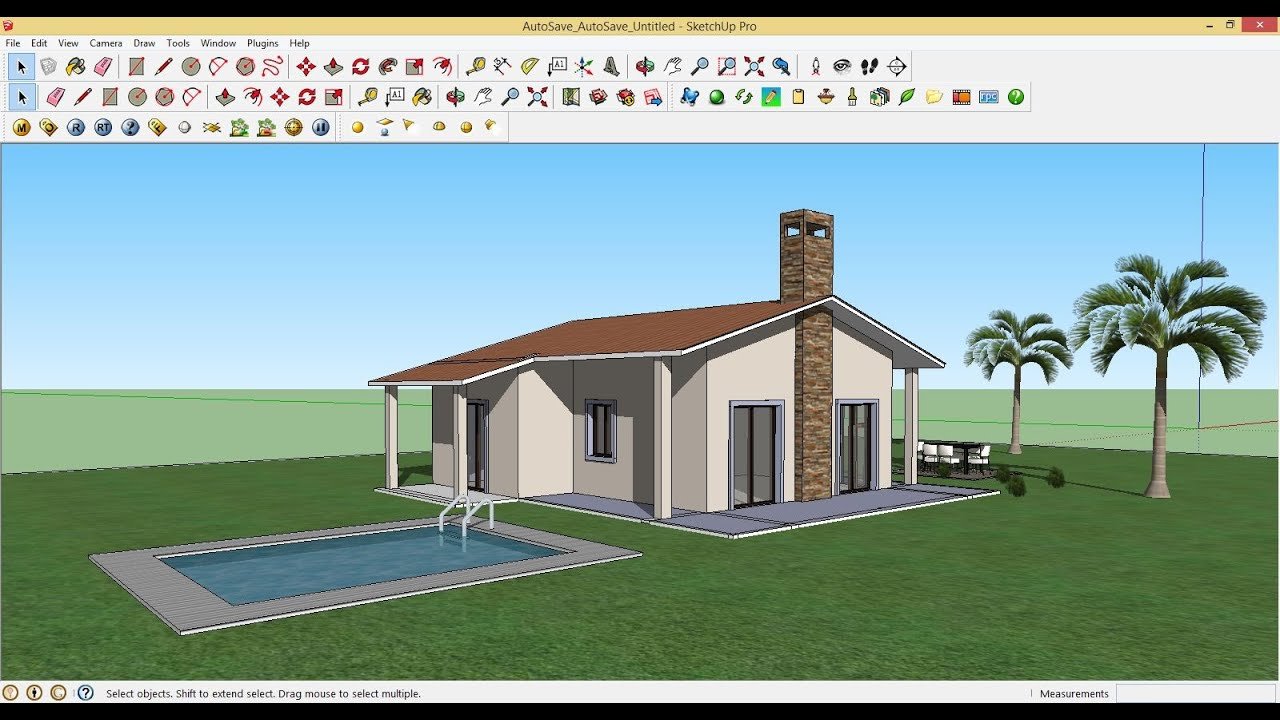Activate the Axes tool
This screenshot has width=1280, height=720.
pyautogui.click(x=584, y=67)
